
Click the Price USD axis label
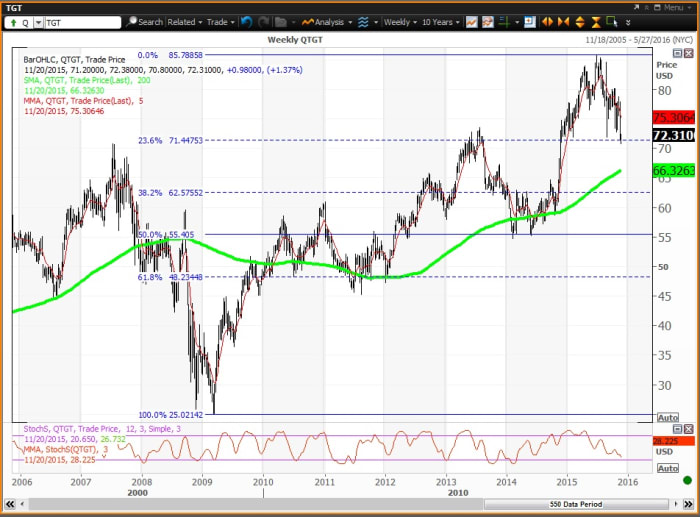667,70
